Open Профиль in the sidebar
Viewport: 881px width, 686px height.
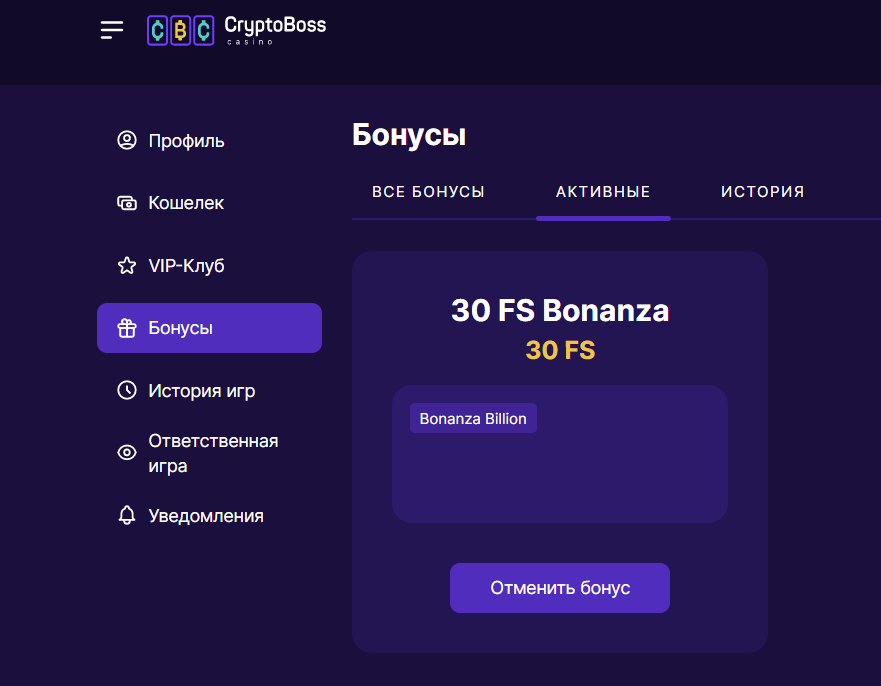click(x=209, y=140)
